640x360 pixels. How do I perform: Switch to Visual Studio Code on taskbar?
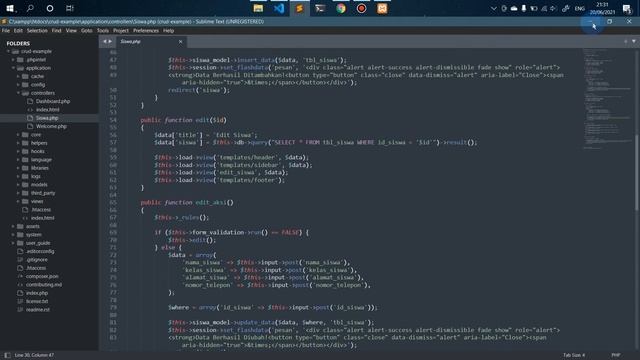click(279, 8)
